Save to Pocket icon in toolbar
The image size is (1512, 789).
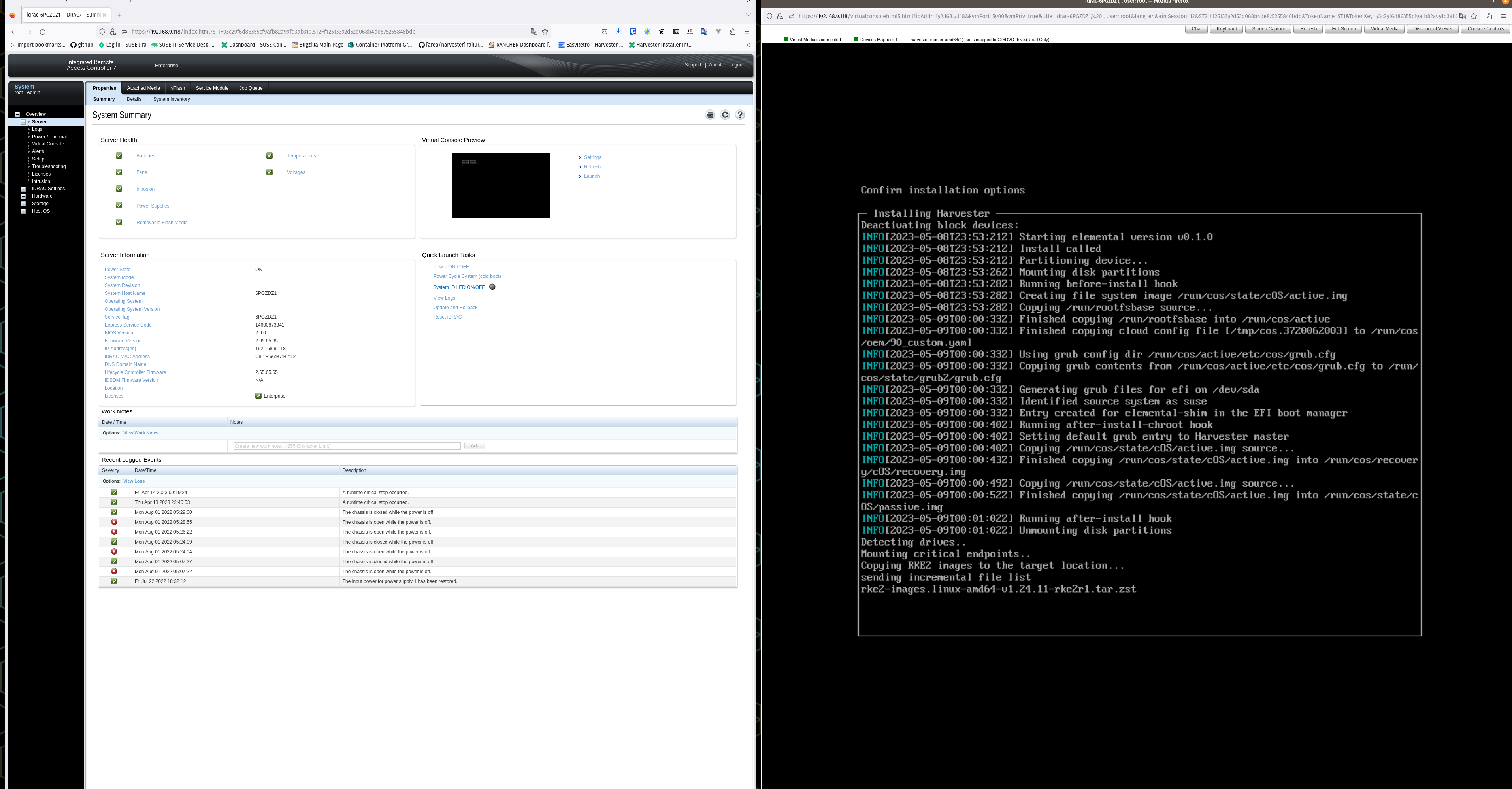pos(605,32)
